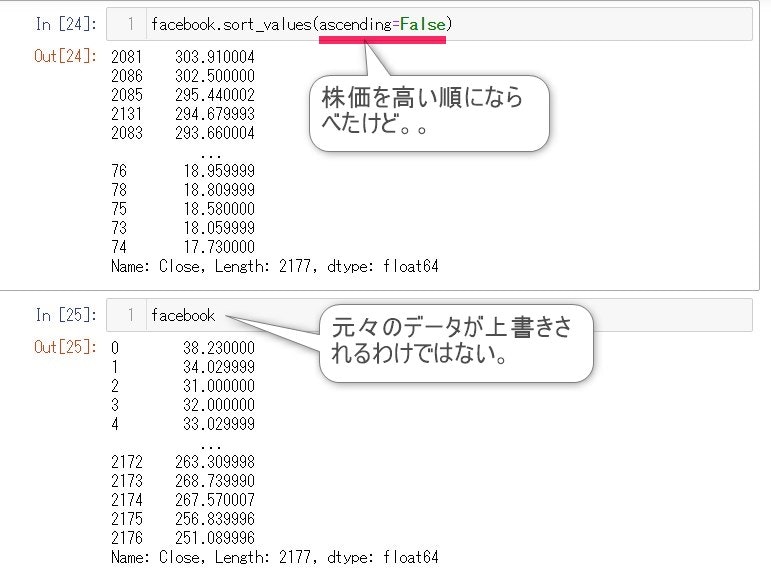Click the ascending=False argument in code

pos(383,24)
